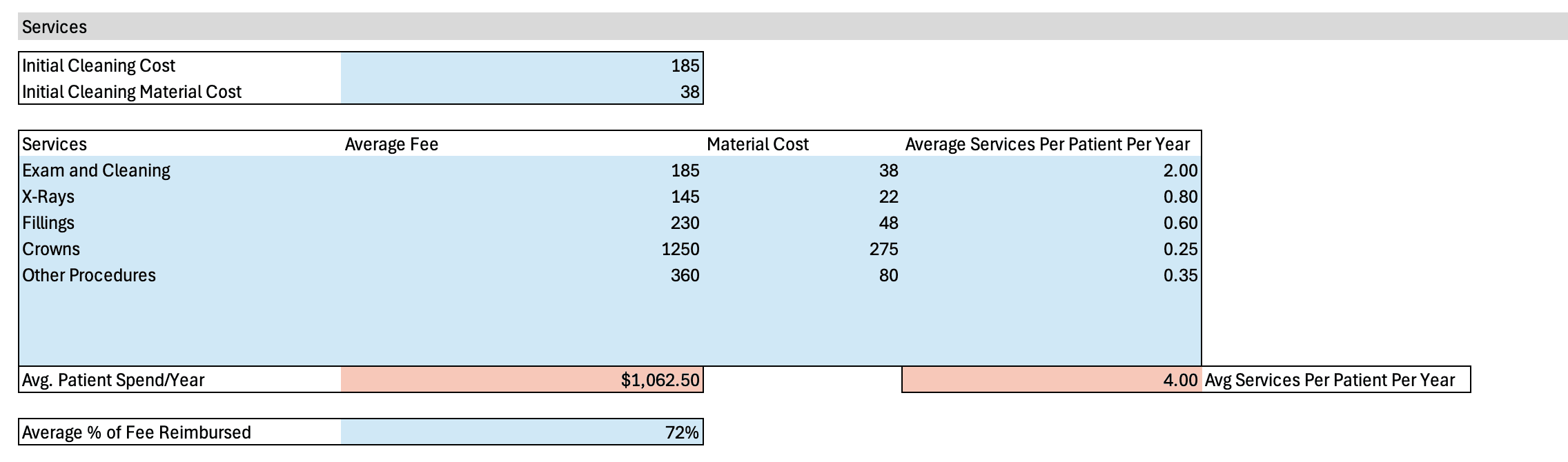Click the X-Rays services per year 0.80
The image size is (1568, 462).
pos(1051,197)
